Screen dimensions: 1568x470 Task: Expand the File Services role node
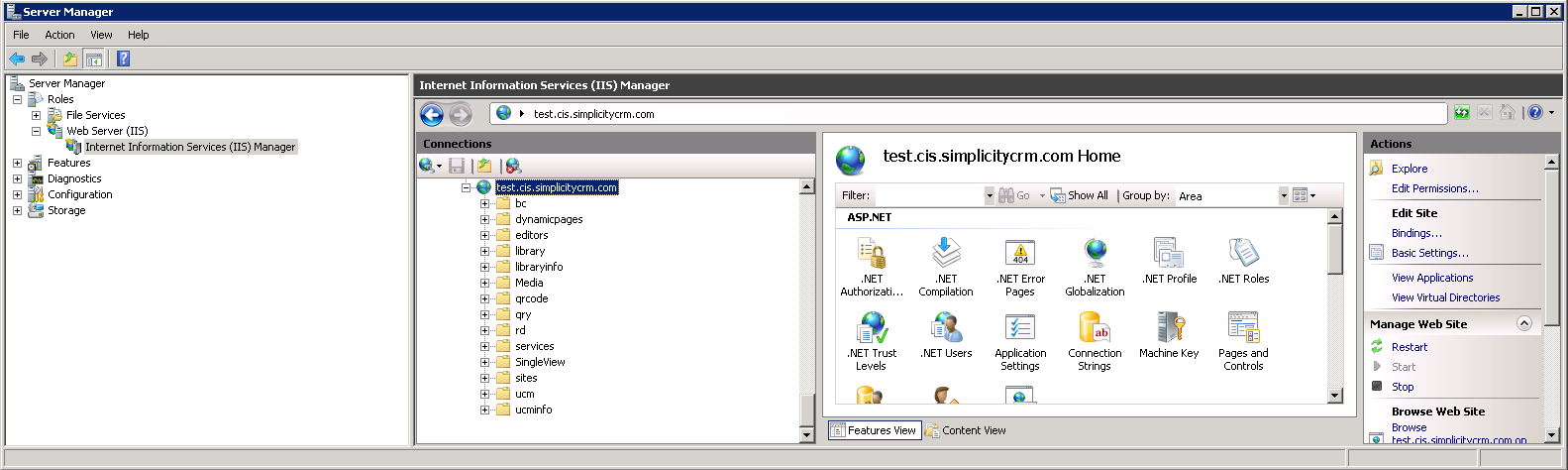click(x=36, y=115)
